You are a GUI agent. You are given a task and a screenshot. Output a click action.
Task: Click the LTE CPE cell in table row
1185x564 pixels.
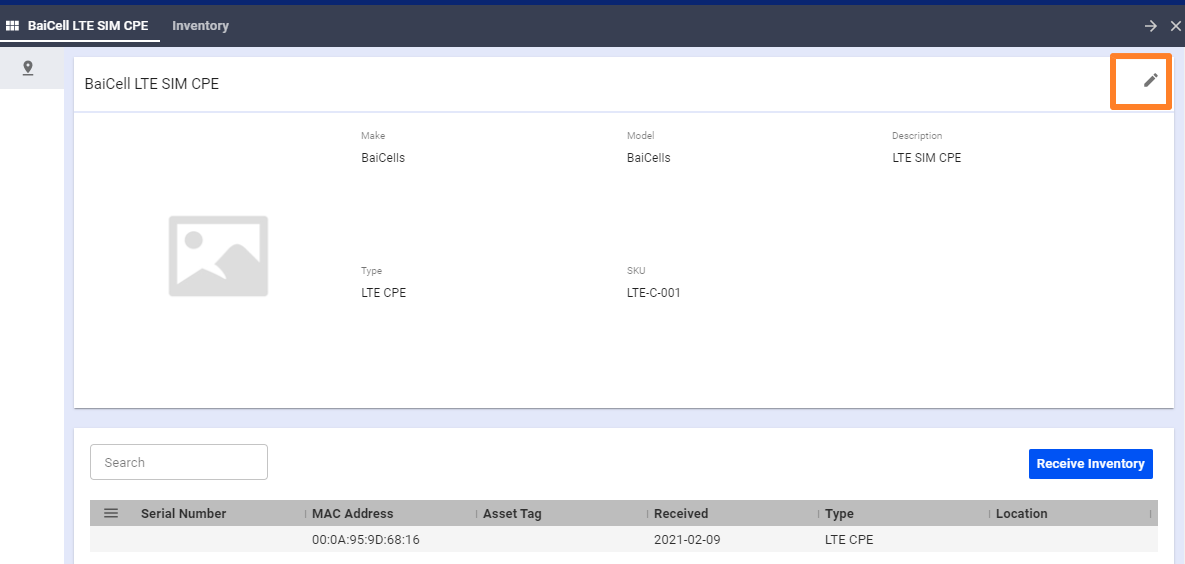coord(849,540)
